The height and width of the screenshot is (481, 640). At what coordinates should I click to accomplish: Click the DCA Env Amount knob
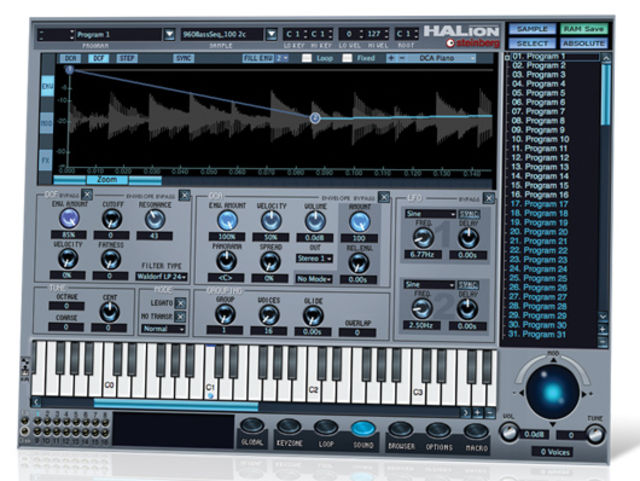[227, 221]
